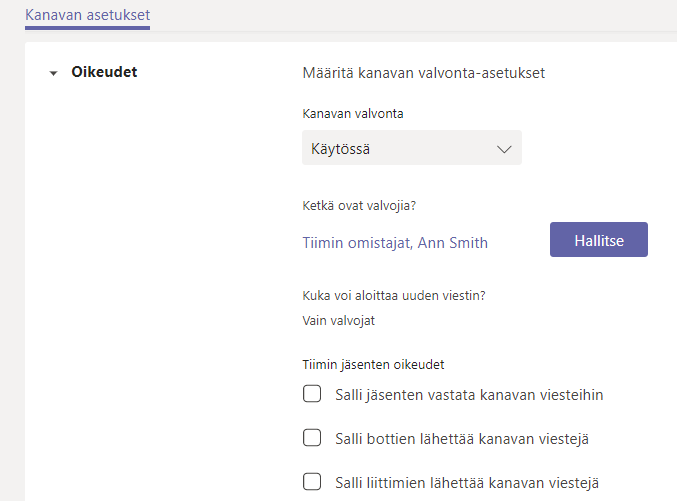Open the Kanavan valvonta dropdown showing Käytössä
The width and height of the screenshot is (677, 501).
coord(411,149)
